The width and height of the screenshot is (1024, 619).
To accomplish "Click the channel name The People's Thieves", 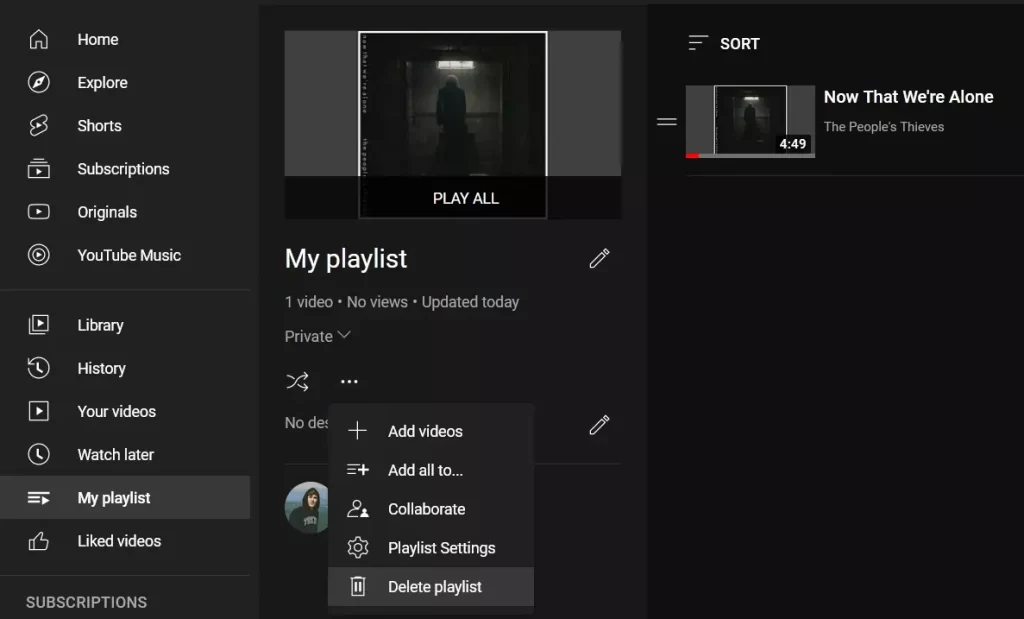I will click(884, 127).
